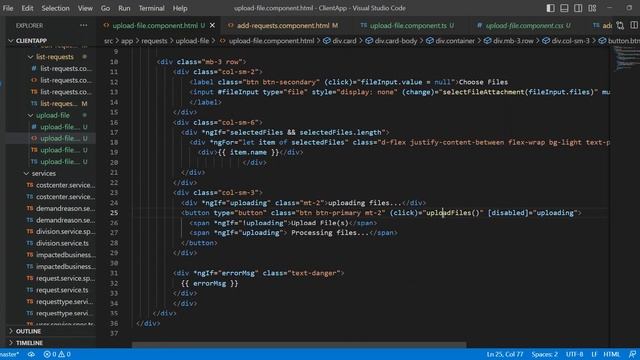Expand the TIMELINE section

coord(29,342)
